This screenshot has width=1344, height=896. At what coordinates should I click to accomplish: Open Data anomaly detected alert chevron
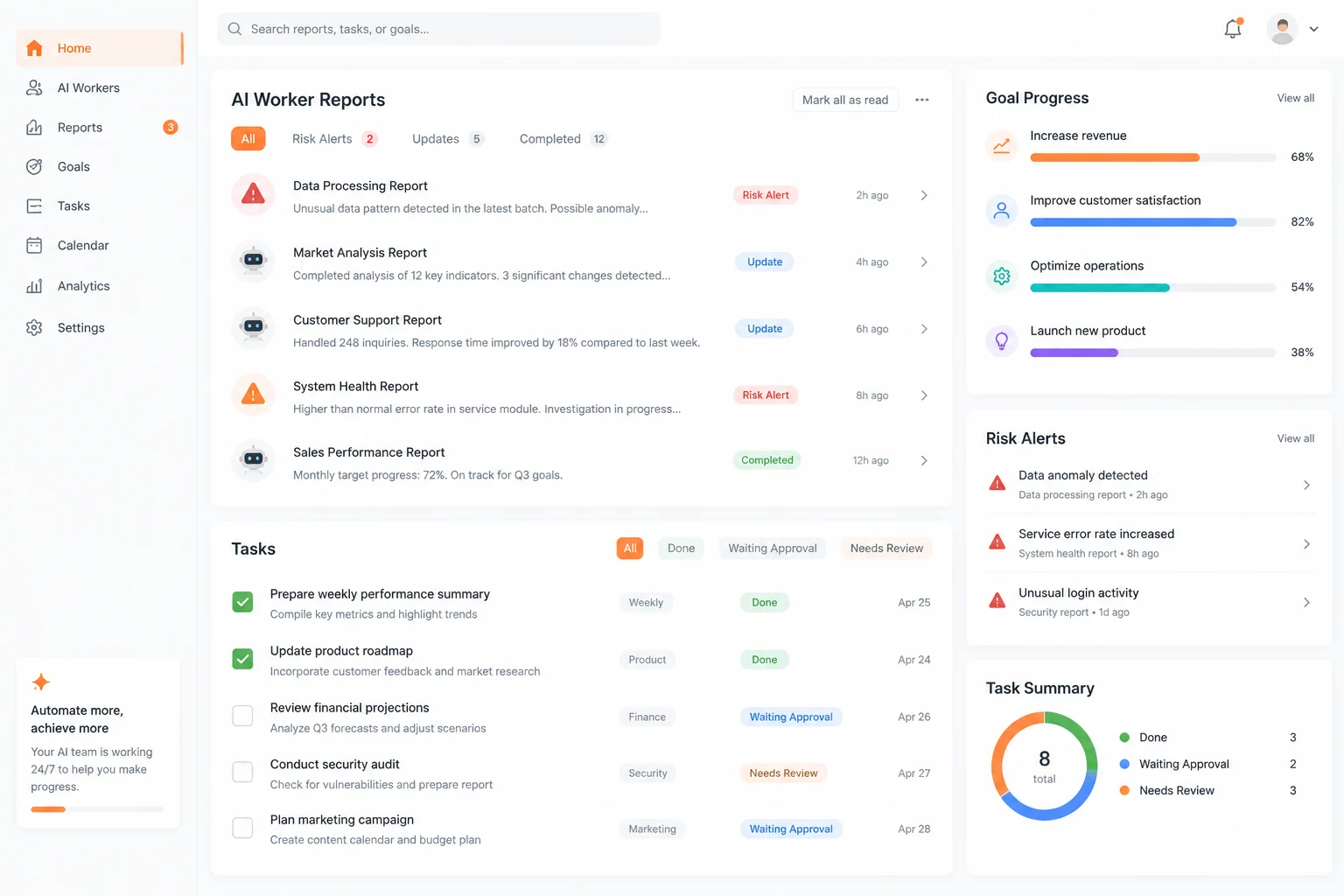(1306, 485)
